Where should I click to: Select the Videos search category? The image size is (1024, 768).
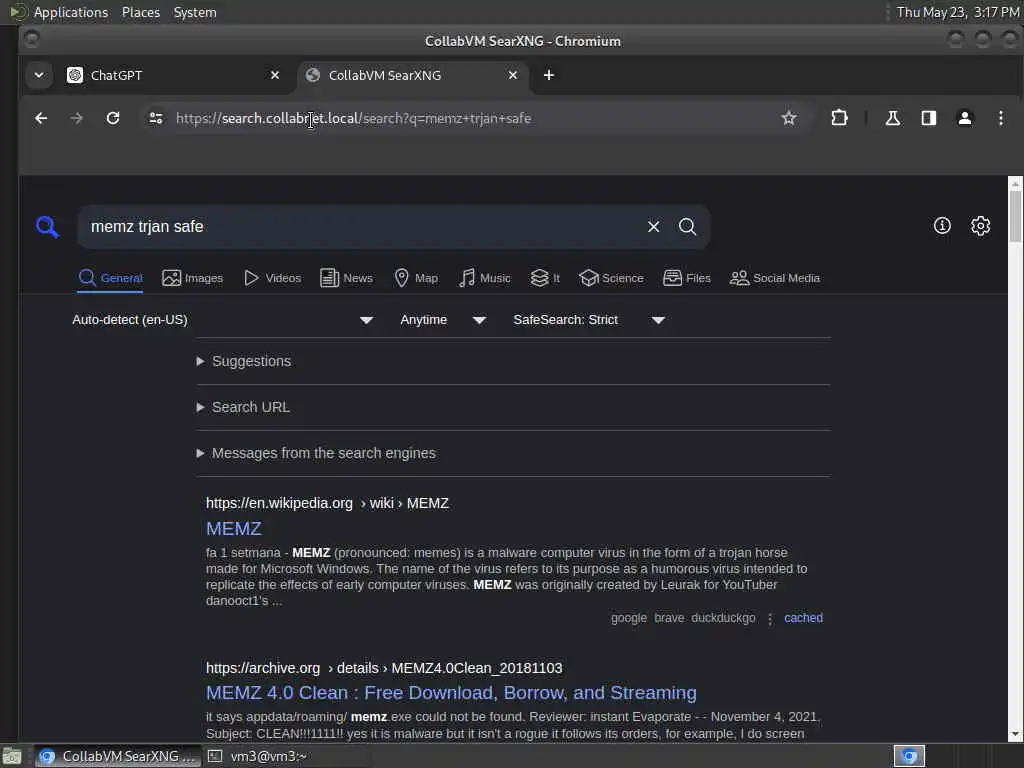coord(272,278)
